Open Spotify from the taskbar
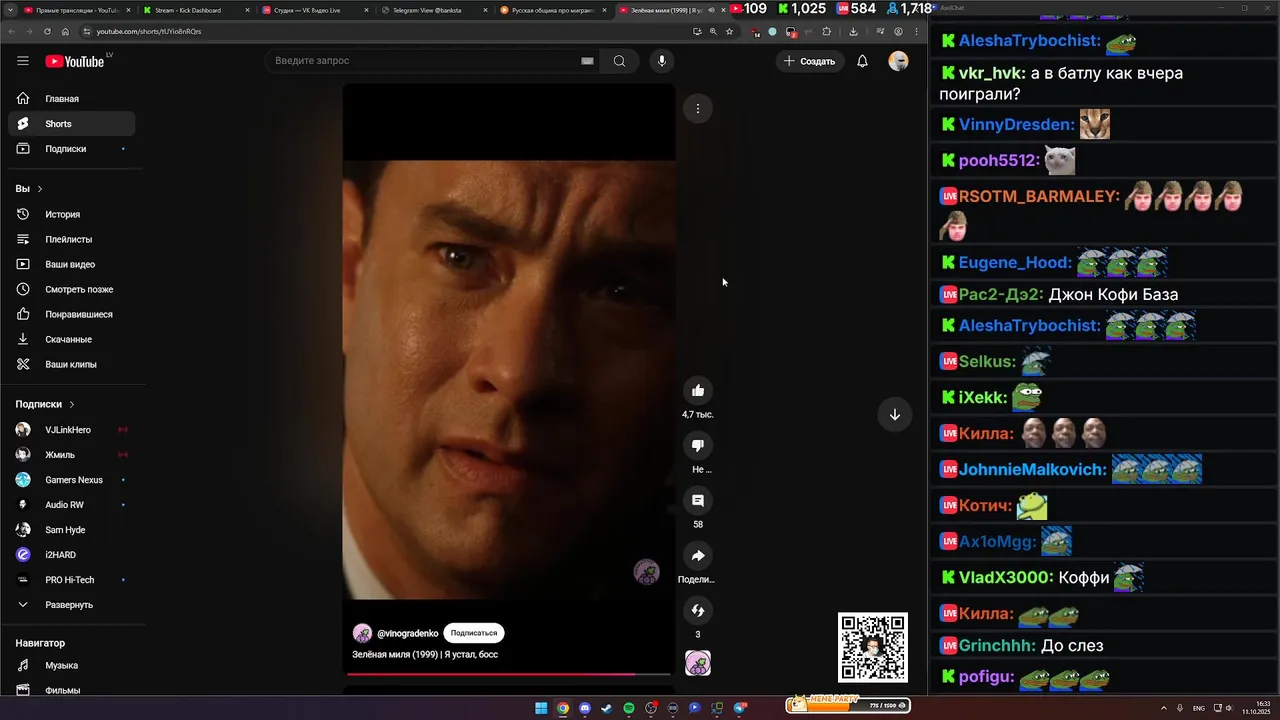 point(629,708)
